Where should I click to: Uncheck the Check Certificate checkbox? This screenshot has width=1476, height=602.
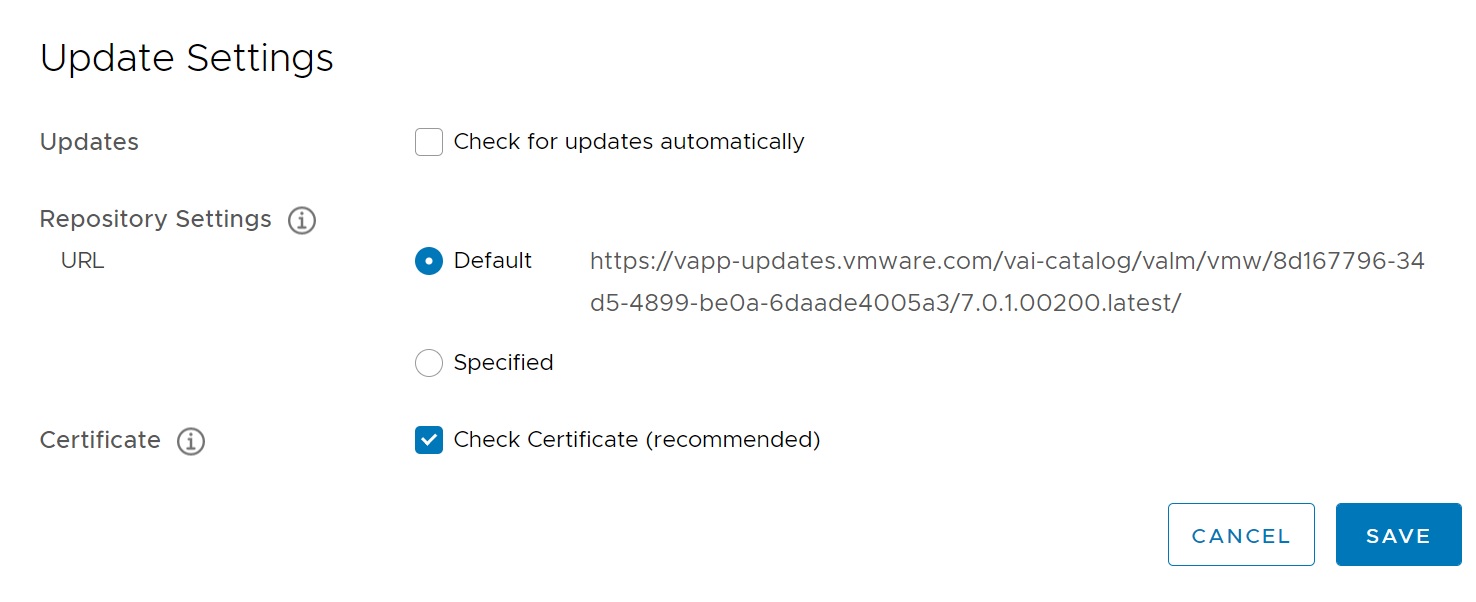point(429,440)
